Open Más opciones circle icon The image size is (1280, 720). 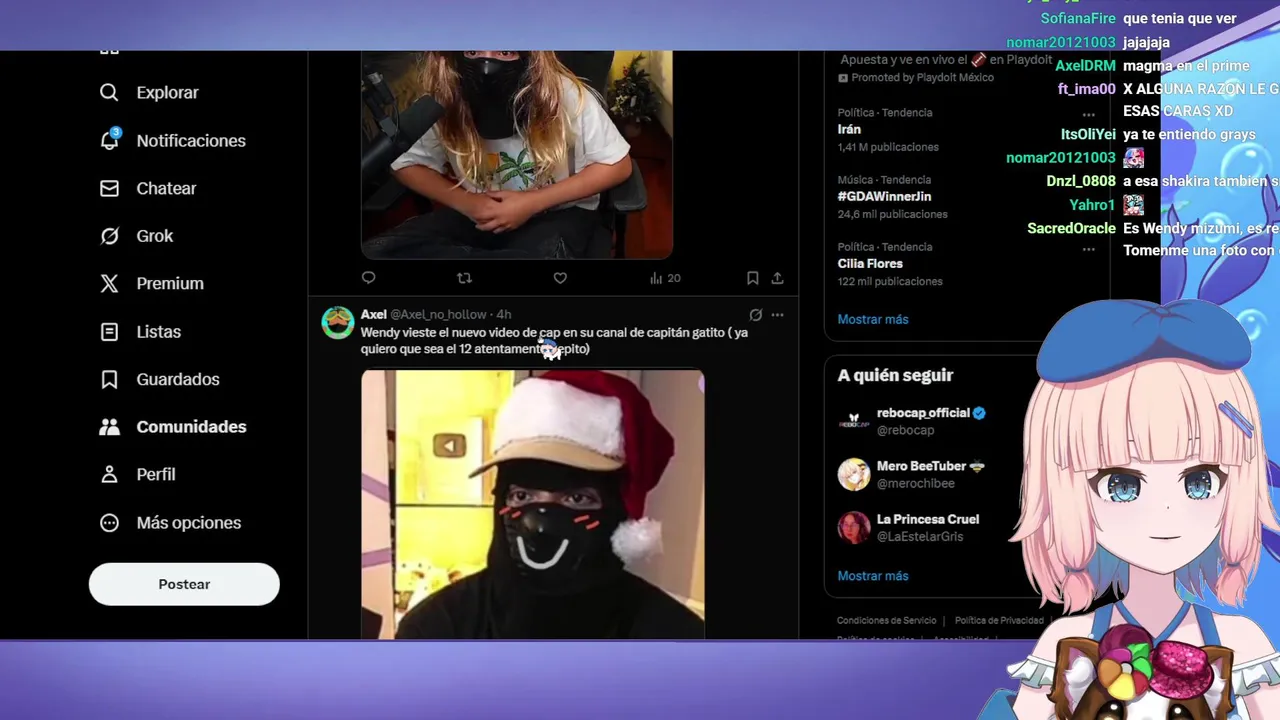pos(109,523)
